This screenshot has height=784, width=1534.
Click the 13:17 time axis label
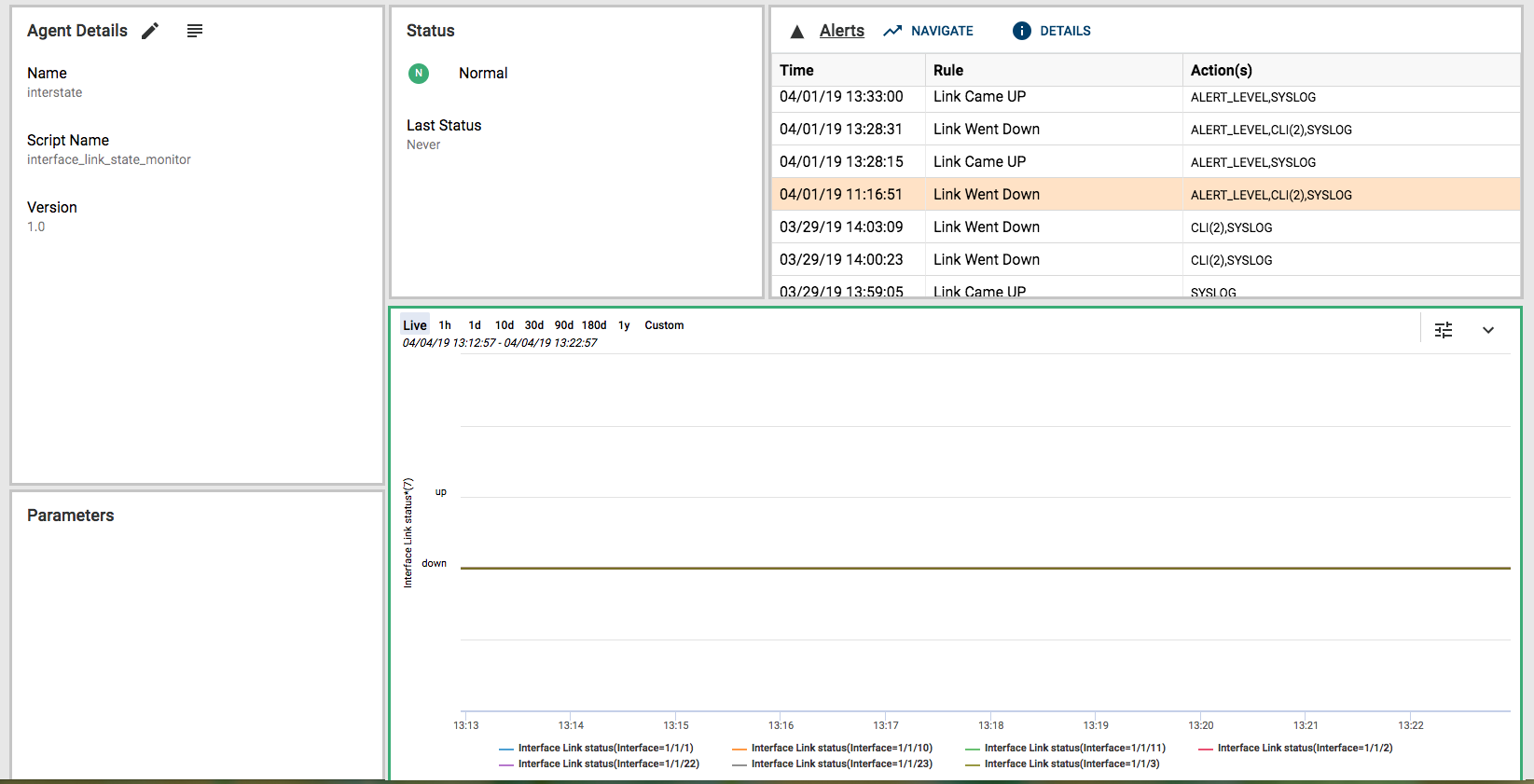click(x=886, y=725)
